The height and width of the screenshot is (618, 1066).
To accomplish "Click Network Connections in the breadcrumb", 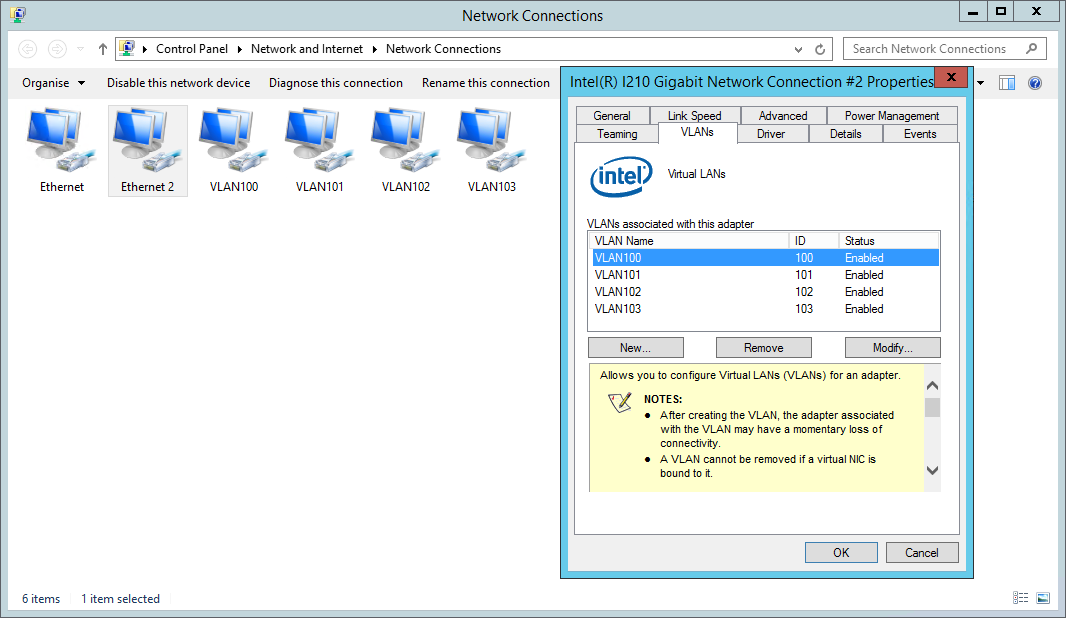I will 443,49.
